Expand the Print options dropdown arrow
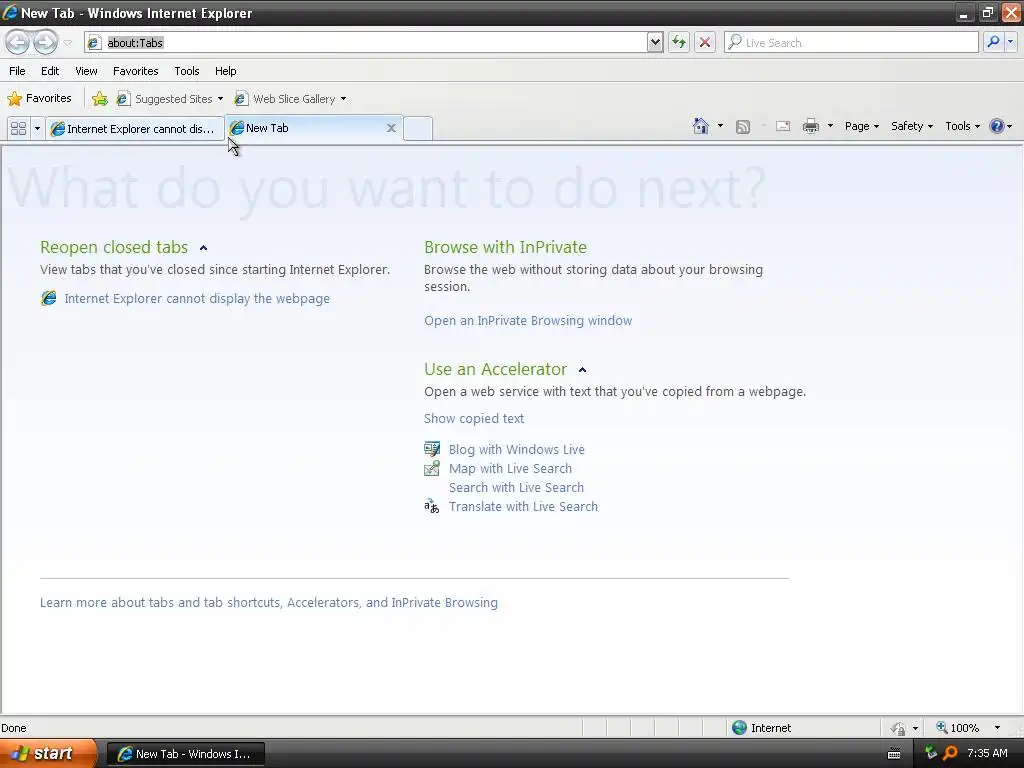The width and height of the screenshot is (1024, 768). coord(830,126)
